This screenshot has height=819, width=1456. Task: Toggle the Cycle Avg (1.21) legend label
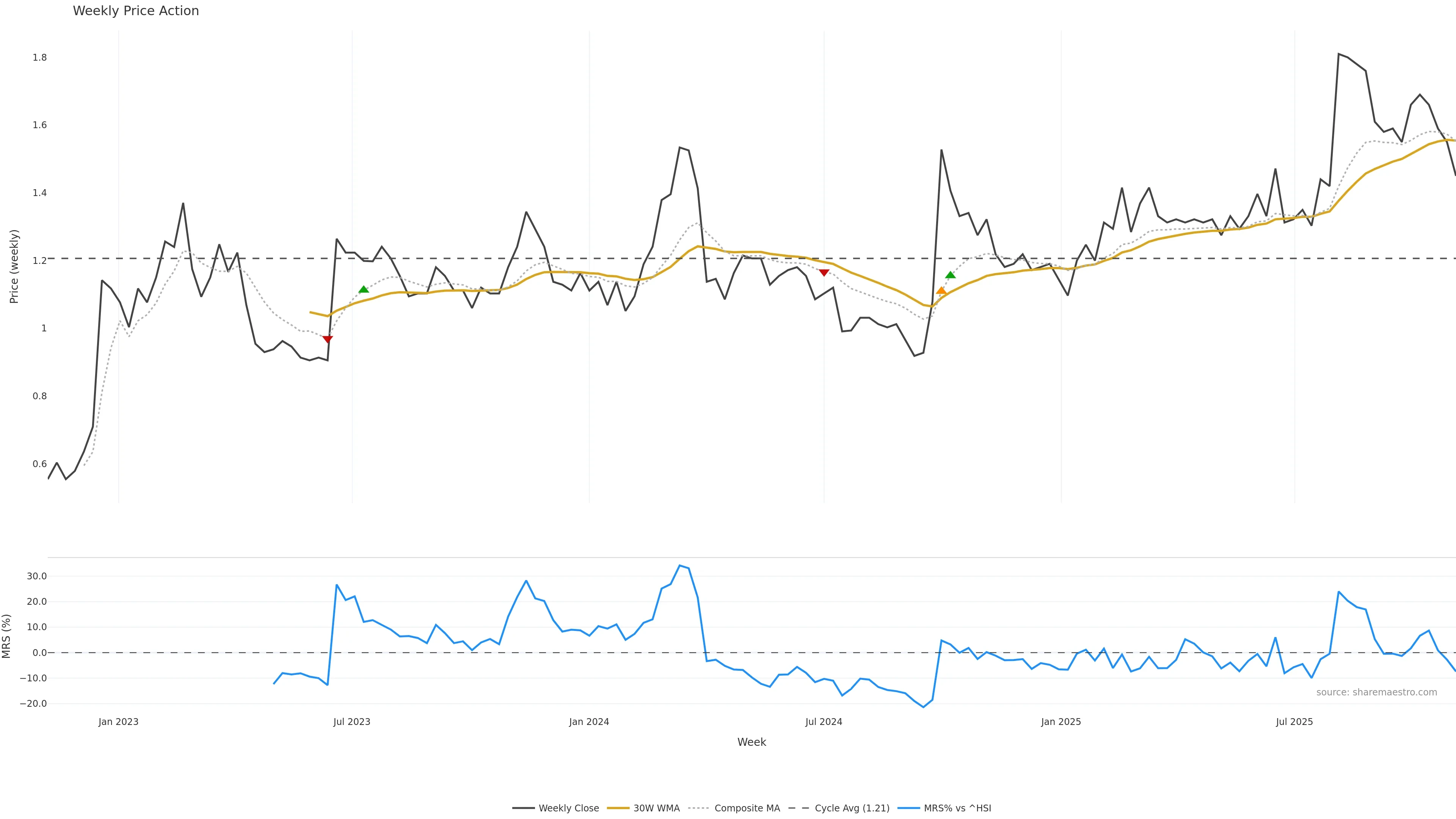(852, 808)
